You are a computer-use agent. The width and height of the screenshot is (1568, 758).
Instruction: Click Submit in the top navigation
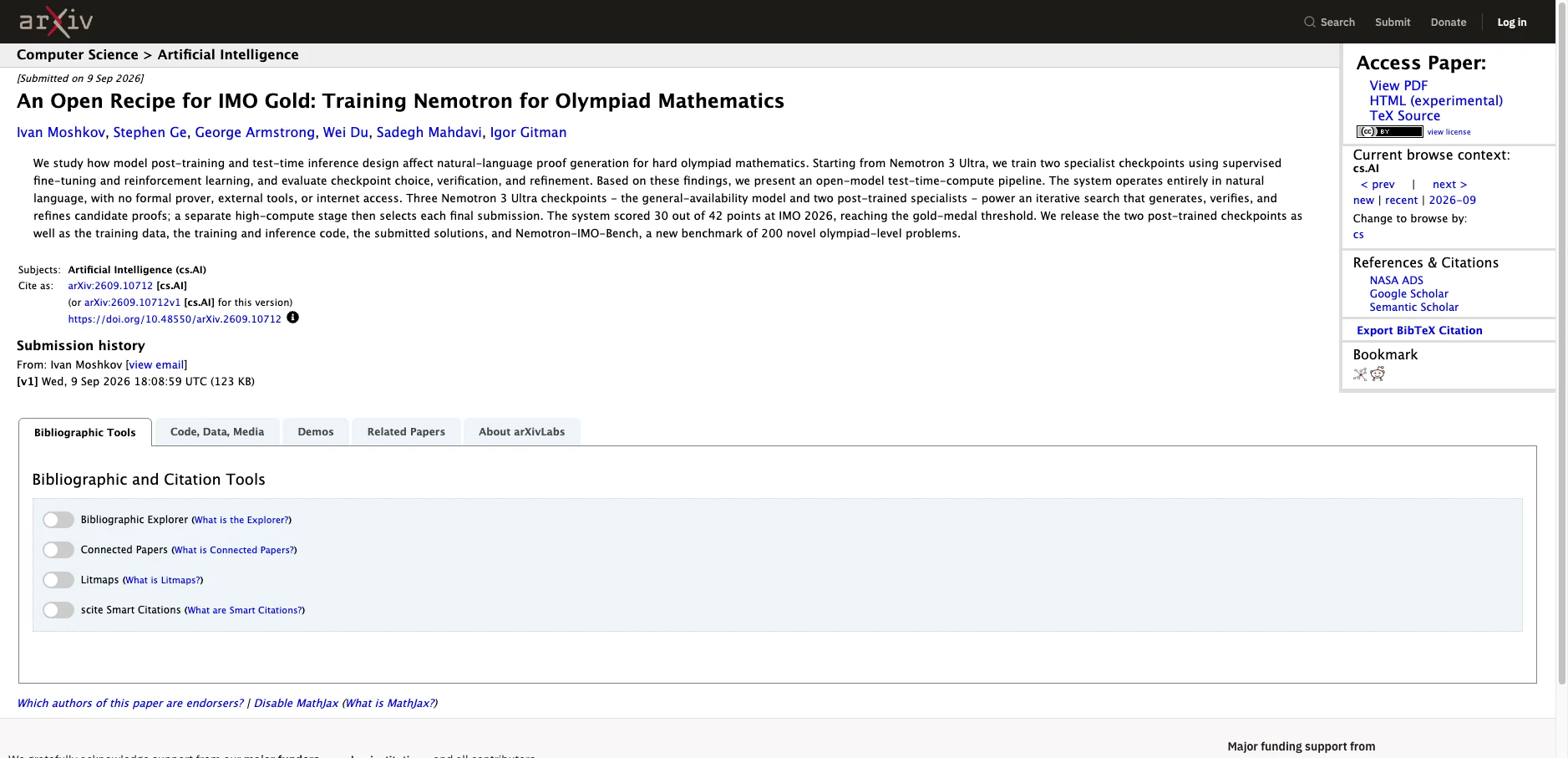pos(1393,22)
